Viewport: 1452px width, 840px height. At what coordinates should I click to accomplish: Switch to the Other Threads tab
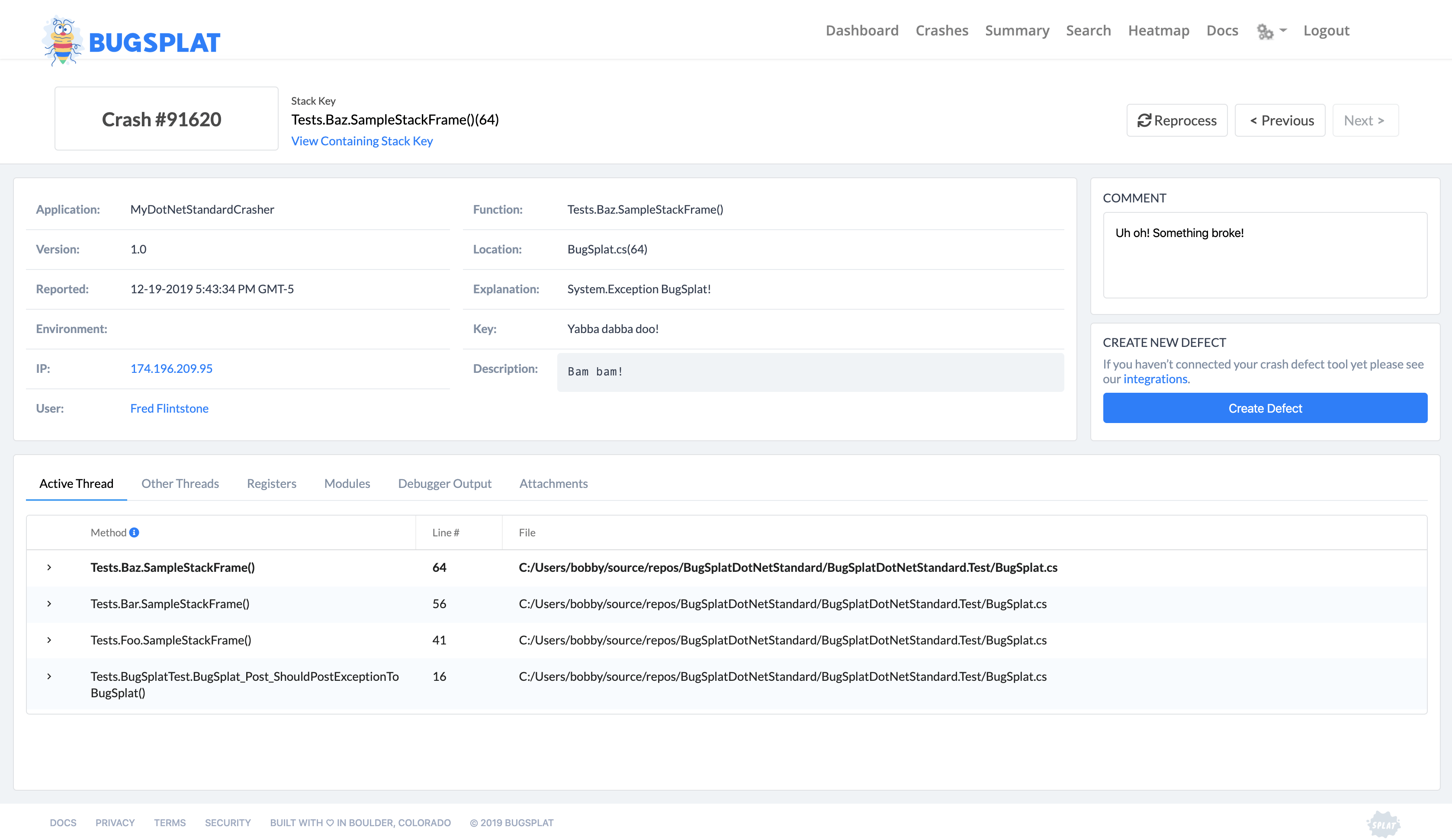click(180, 484)
